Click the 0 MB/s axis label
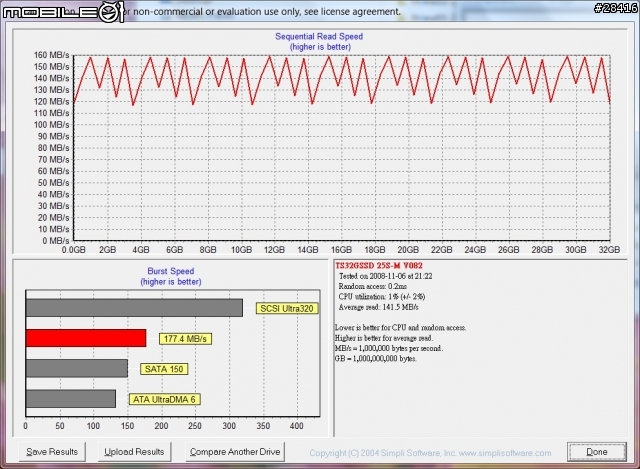 [56, 241]
